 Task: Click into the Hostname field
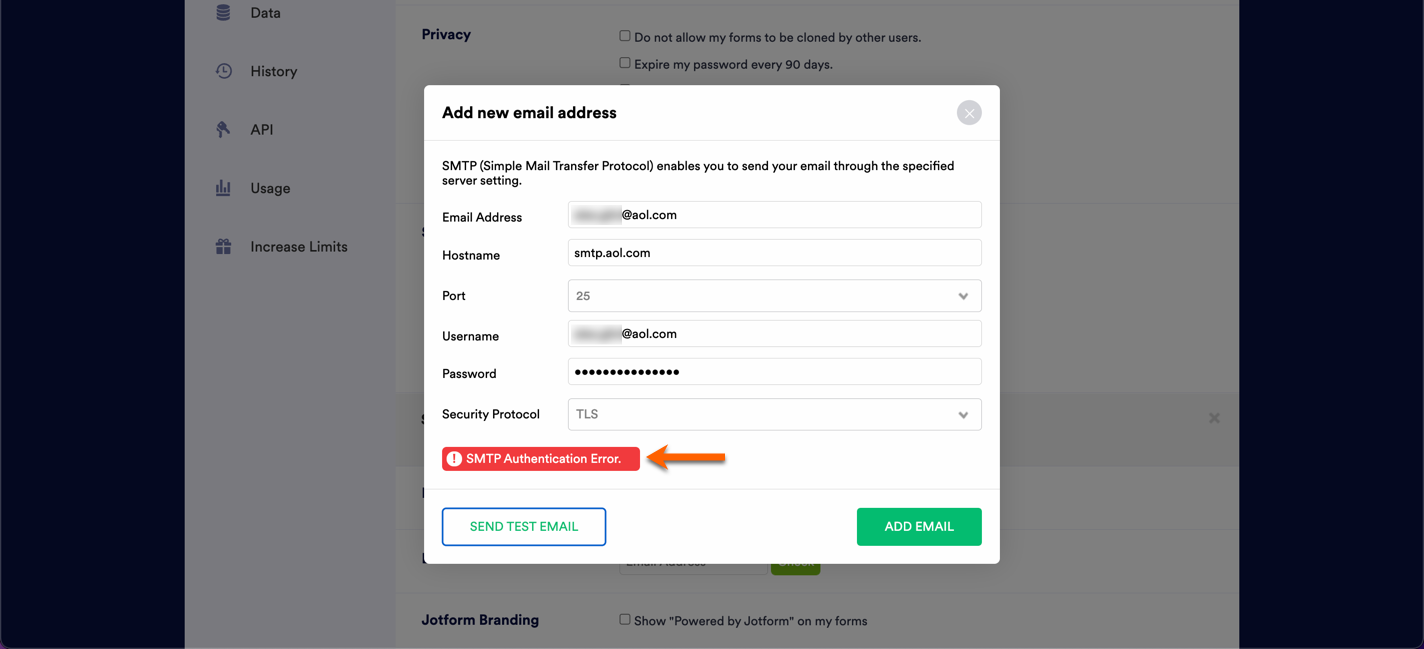pyautogui.click(x=774, y=253)
